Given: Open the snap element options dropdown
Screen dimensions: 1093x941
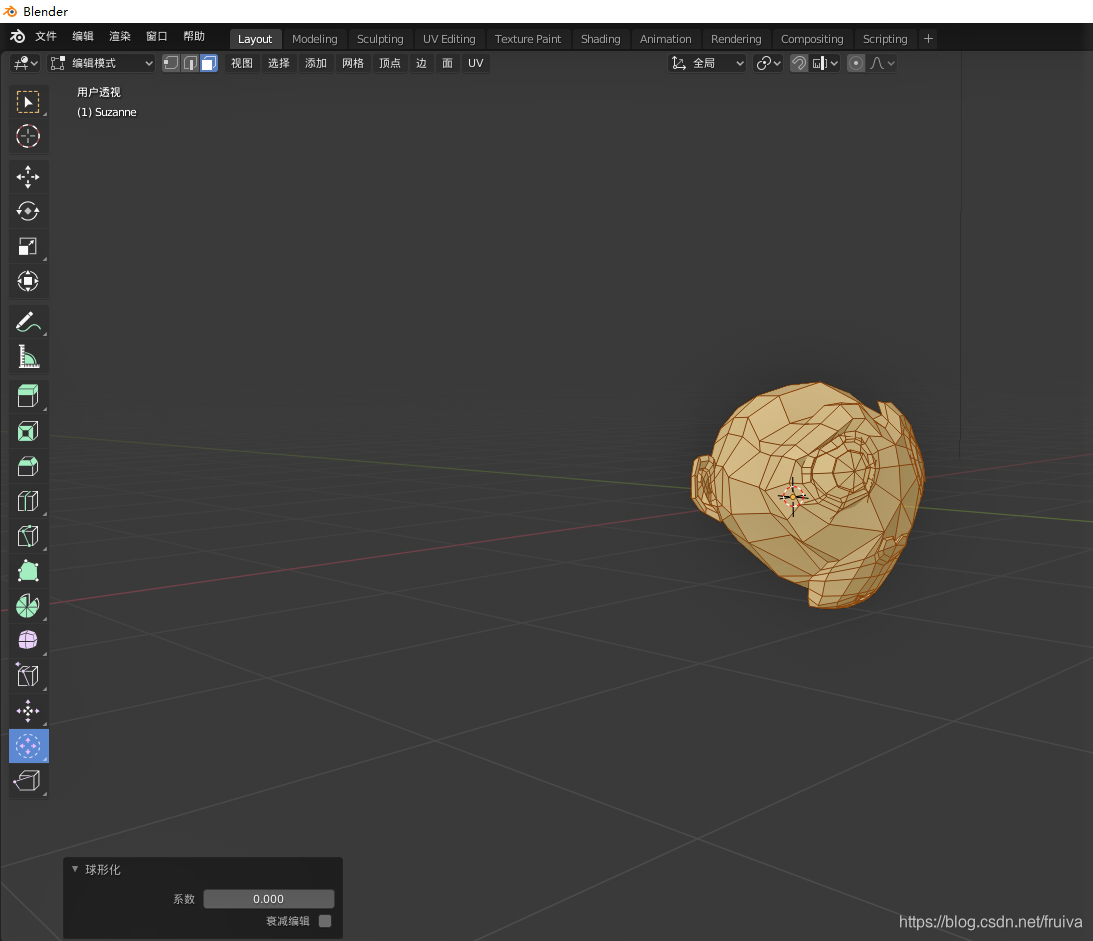Looking at the screenshot, I should 825,63.
